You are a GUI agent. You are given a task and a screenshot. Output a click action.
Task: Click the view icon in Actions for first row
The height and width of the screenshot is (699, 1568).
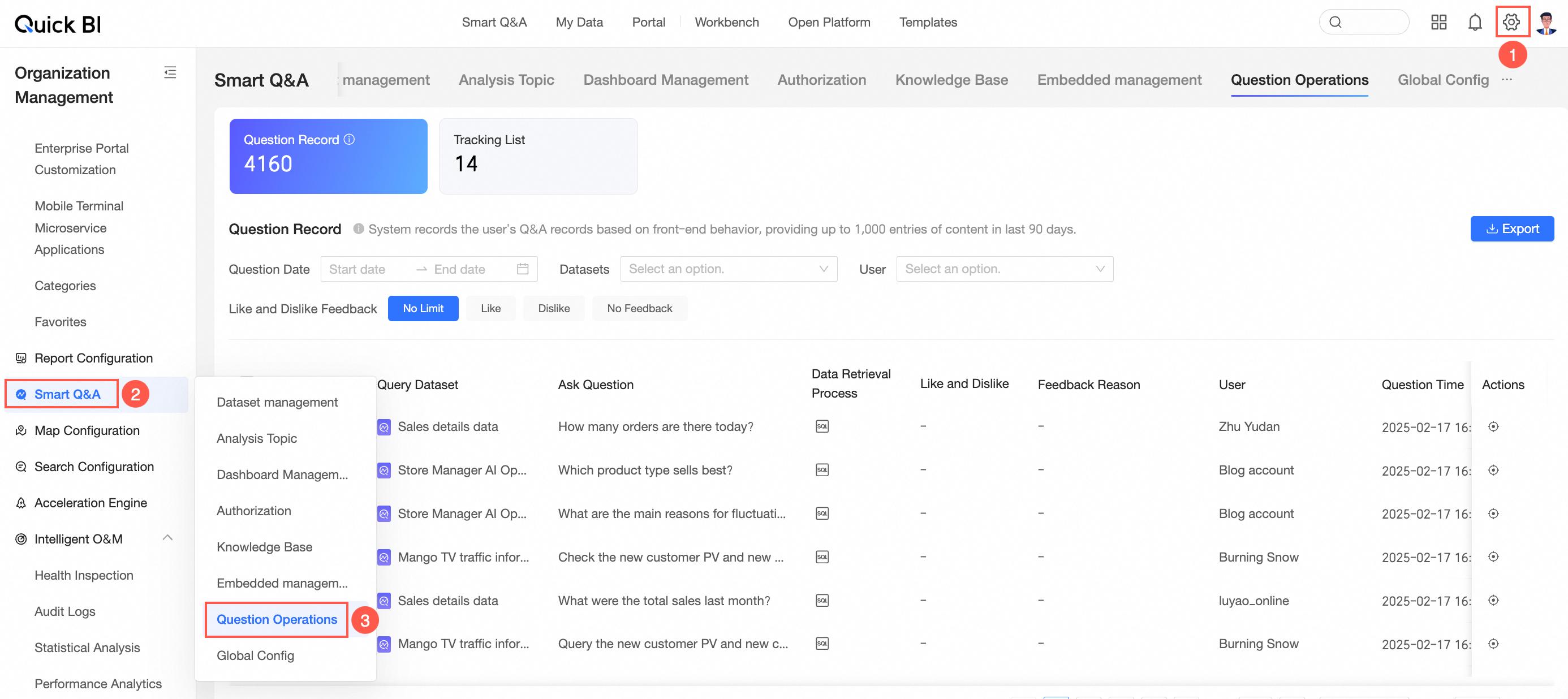[1494, 426]
